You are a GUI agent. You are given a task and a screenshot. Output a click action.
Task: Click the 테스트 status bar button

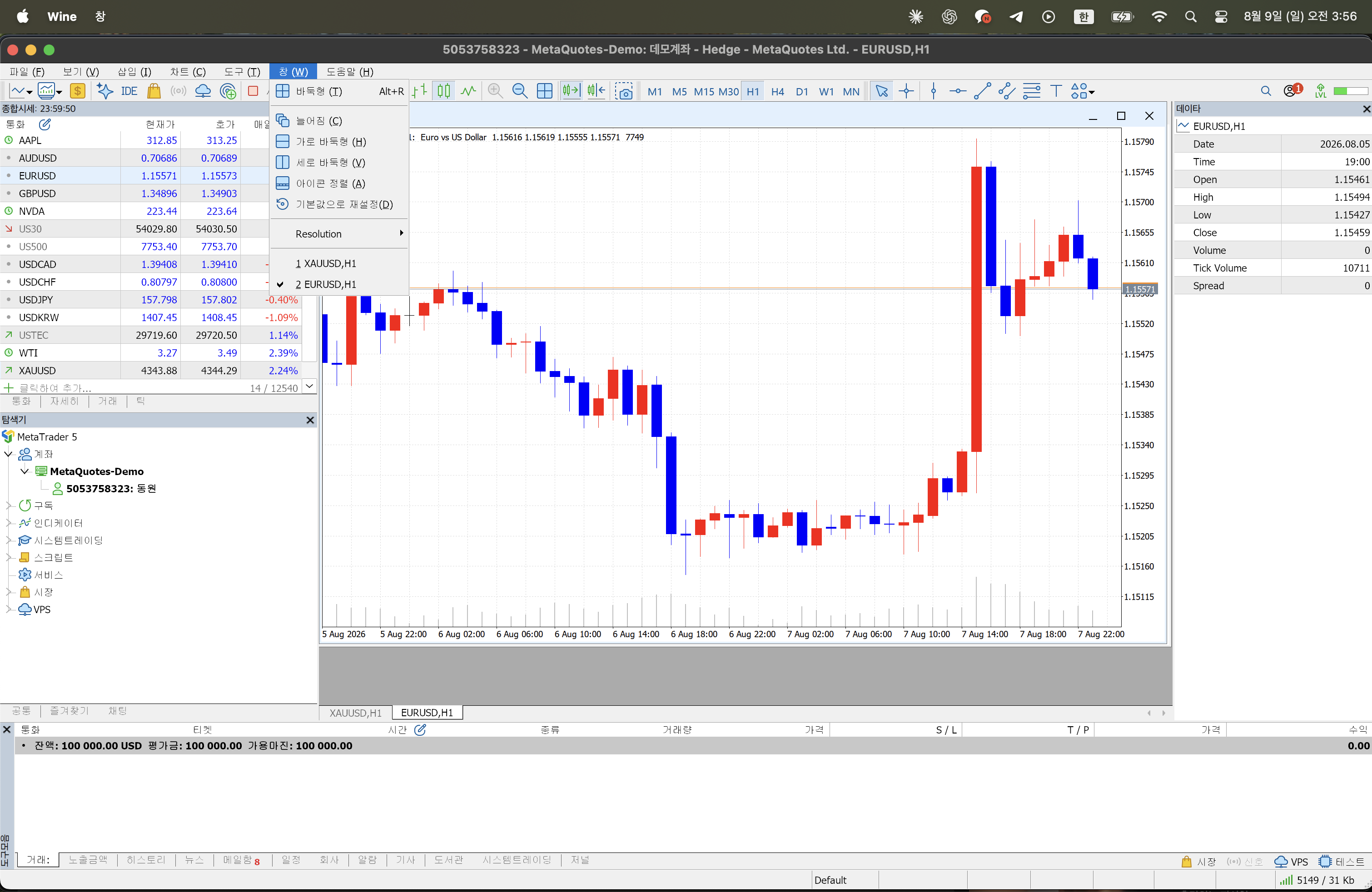tap(1342, 862)
